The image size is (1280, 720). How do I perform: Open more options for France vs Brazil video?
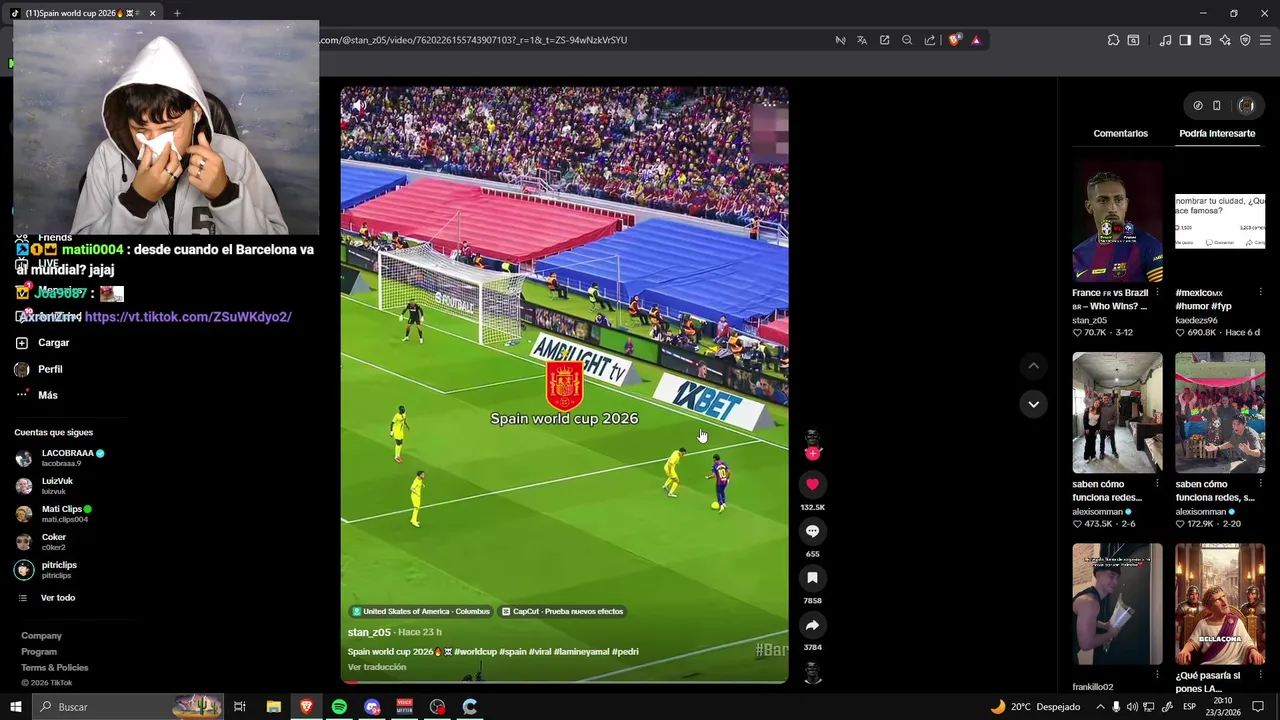coord(1157,293)
